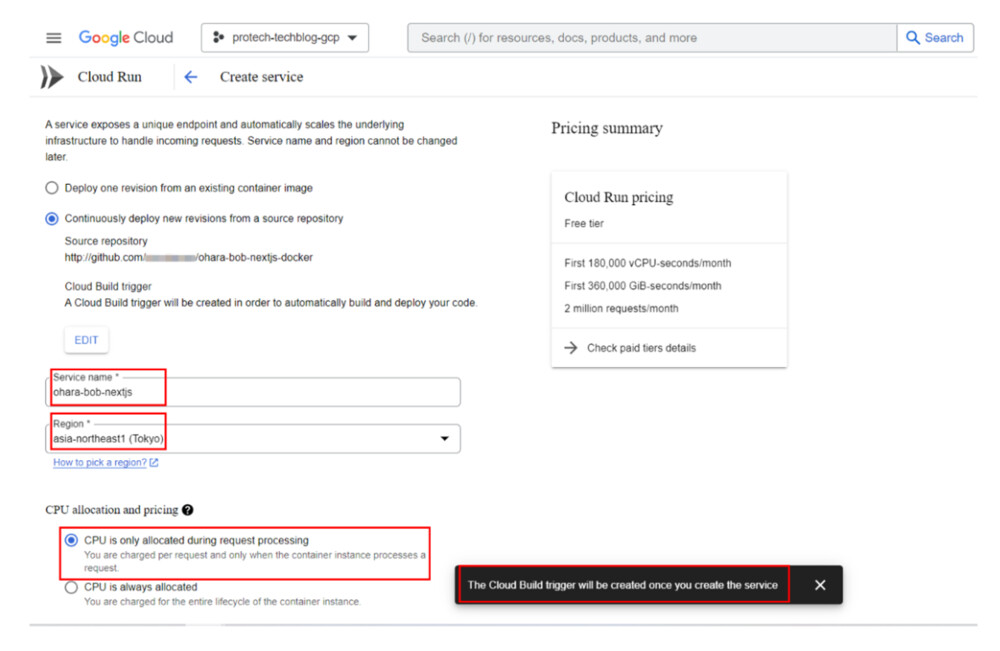Go back using the arrow icon
1000x651 pixels.
coord(191,77)
